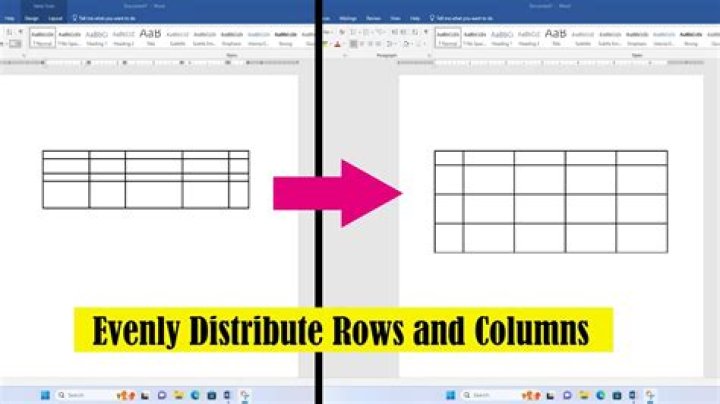Apply the Heading 1 style in the right window
720x404 pixels.
point(501,38)
